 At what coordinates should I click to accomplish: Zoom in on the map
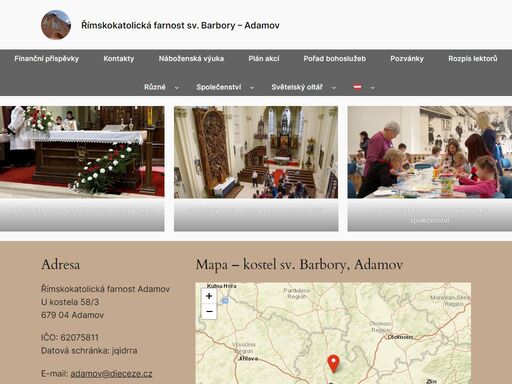(209, 296)
